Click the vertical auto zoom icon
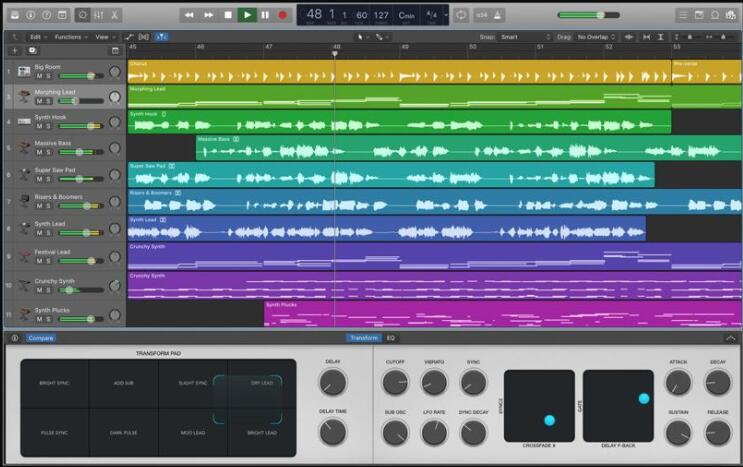The image size is (743, 467). tap(661, 37)
